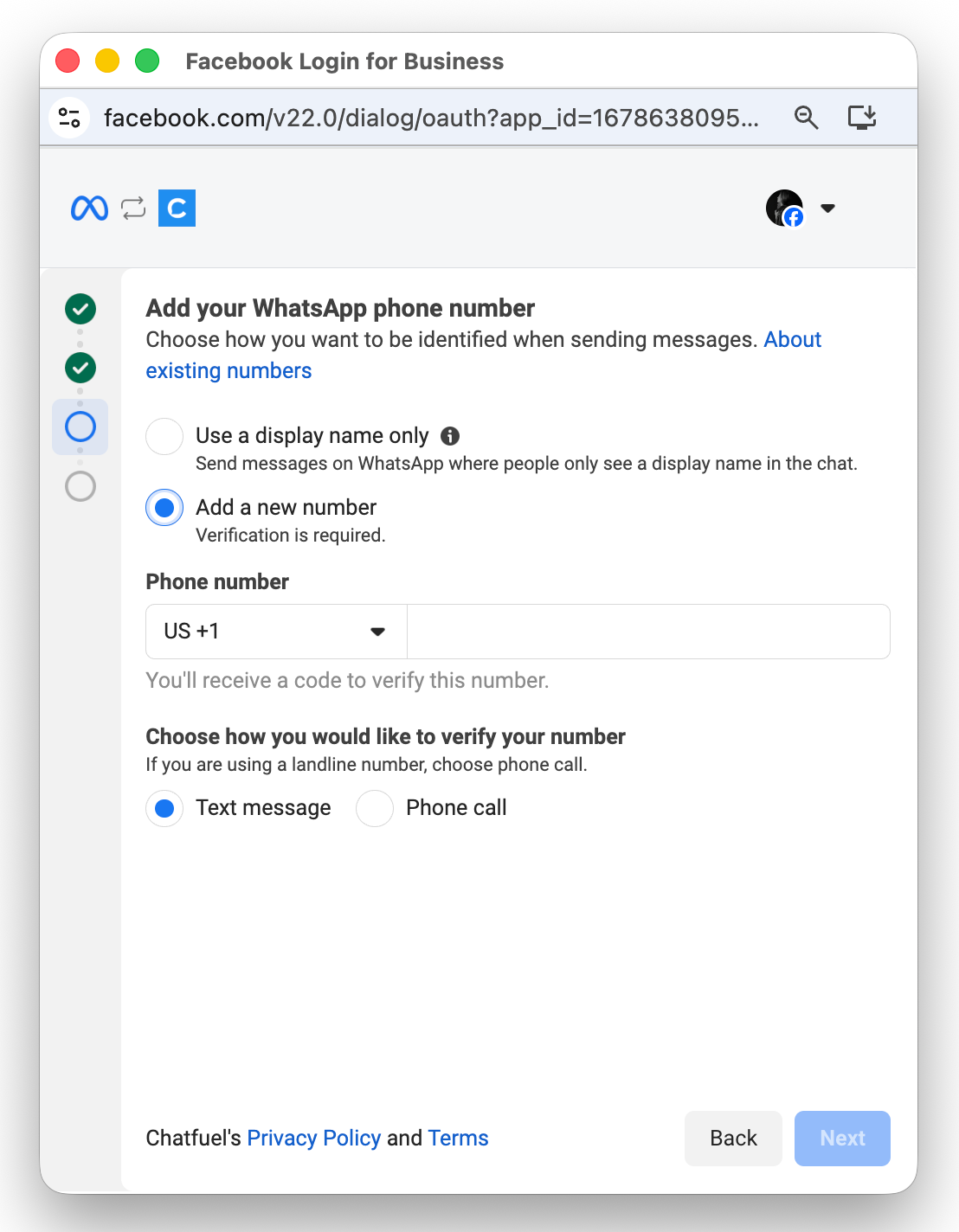Click the final pending step circle
This screenshot has width=959, height=1232.
[x=80, y=486]
